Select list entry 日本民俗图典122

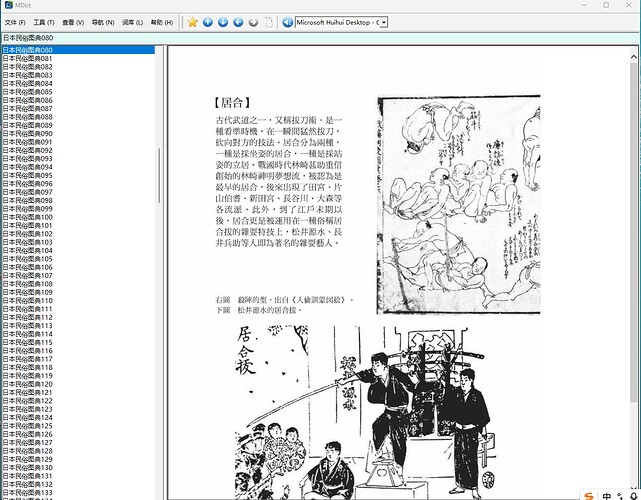78,401
